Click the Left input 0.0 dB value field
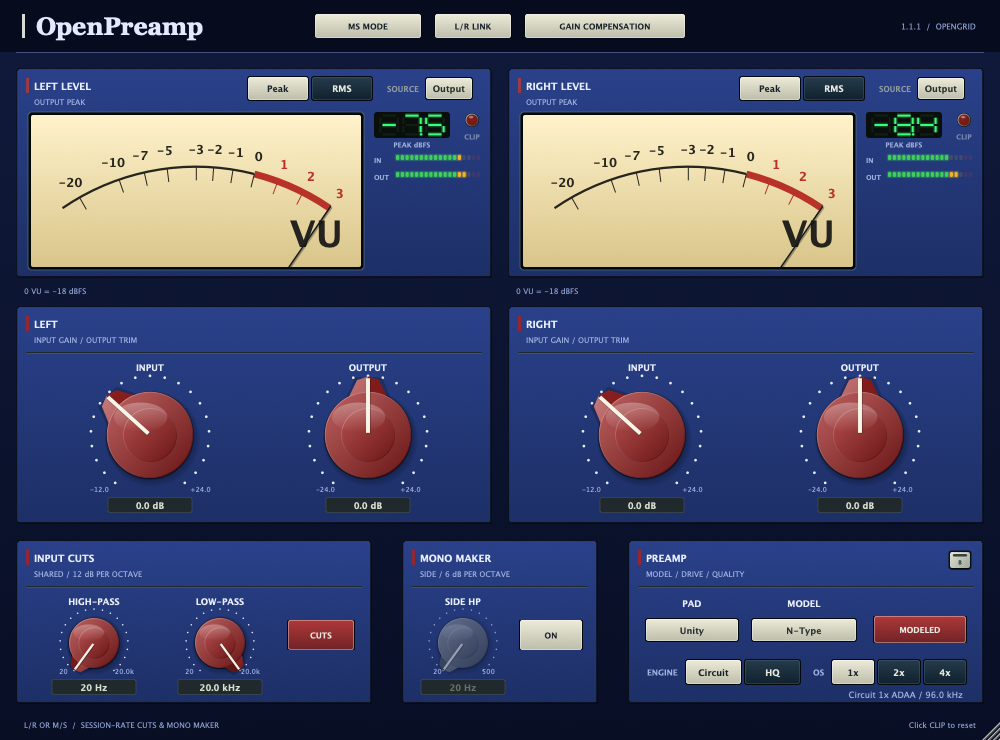This screenshot has width=1000, height=740. pos(150,505)
